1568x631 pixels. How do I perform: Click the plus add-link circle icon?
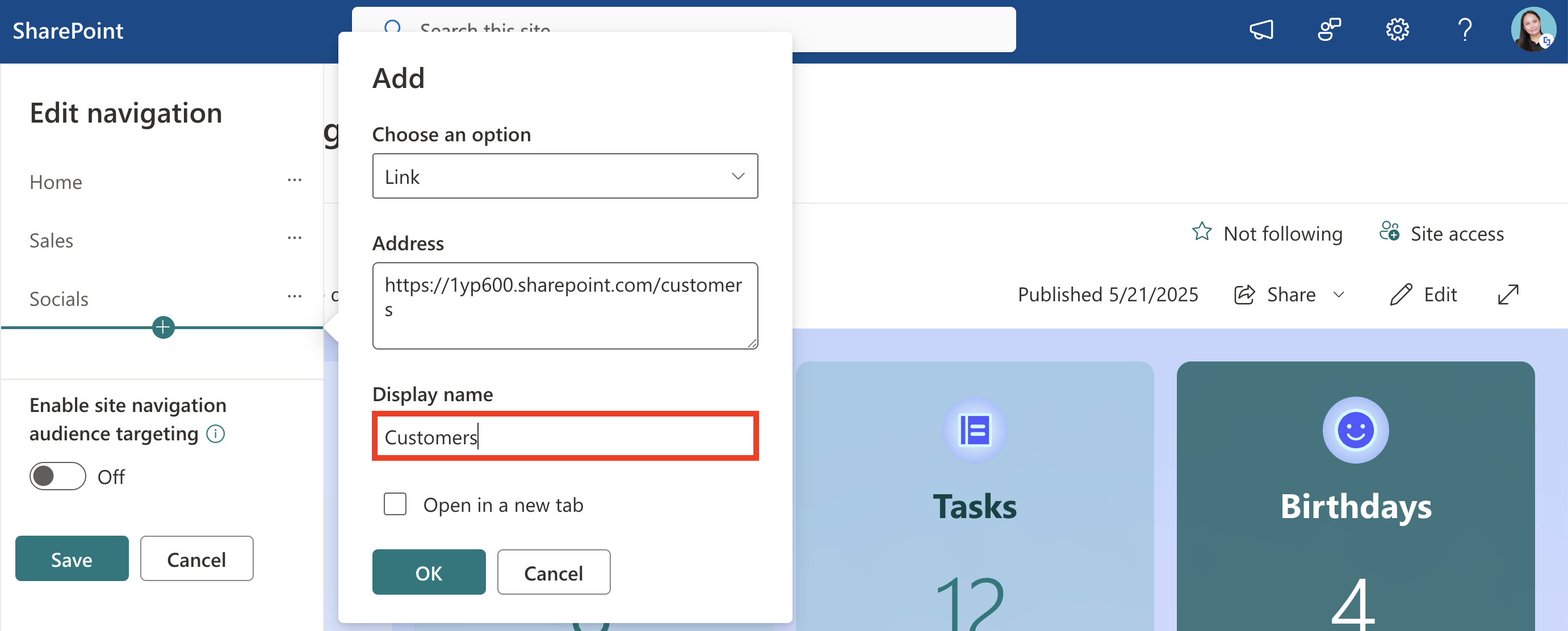pyautogui.click(x=163, y=327)
